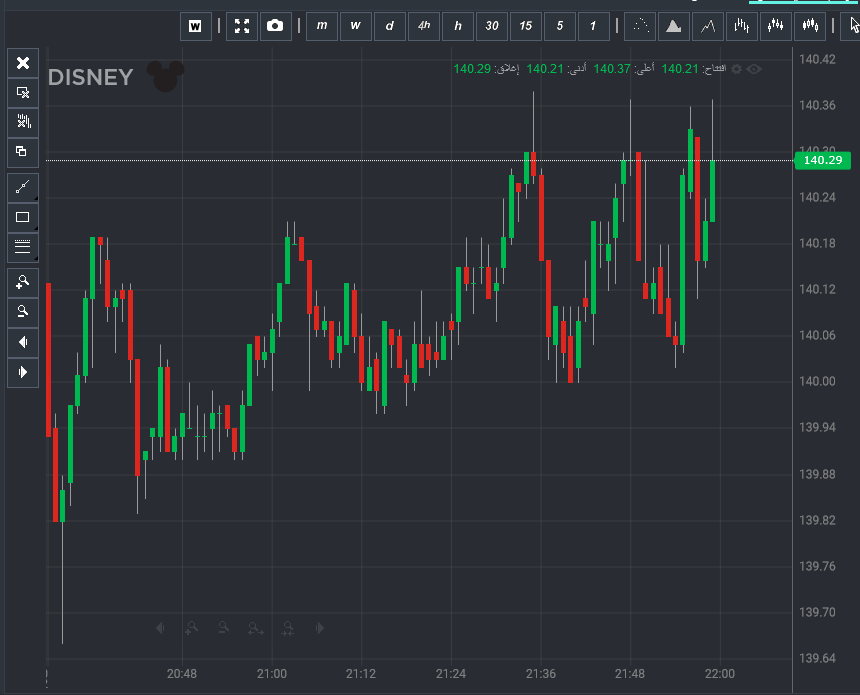This screenshot has height=695, width=860.
Task: Switch to the 30-minute timeframe
Action: [x=492, y=26]
